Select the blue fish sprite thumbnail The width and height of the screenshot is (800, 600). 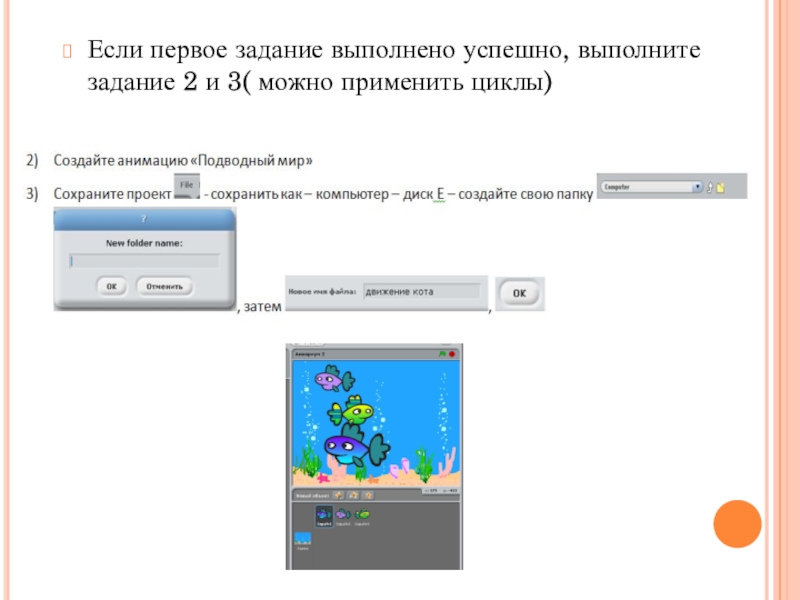(x=324, y=515)
